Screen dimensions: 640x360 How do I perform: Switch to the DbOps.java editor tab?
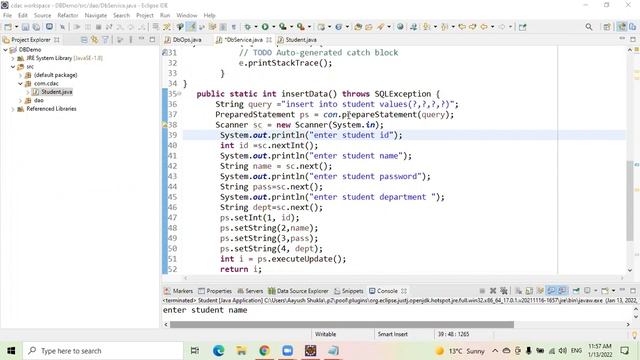(x=183, y=40)
